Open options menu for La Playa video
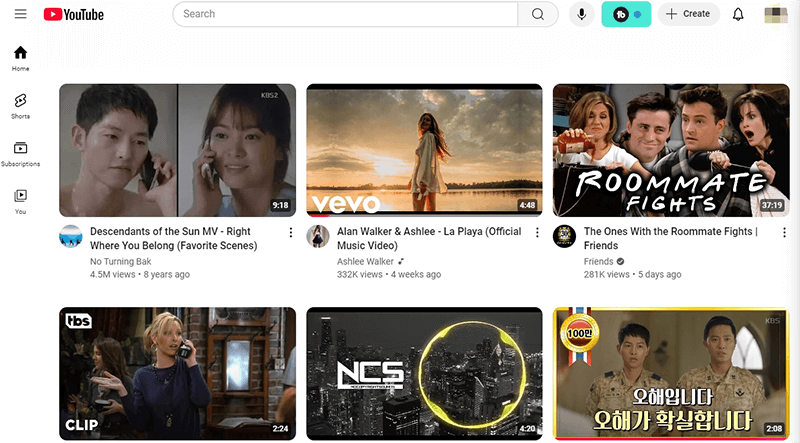800x443 pixels. 538,233
